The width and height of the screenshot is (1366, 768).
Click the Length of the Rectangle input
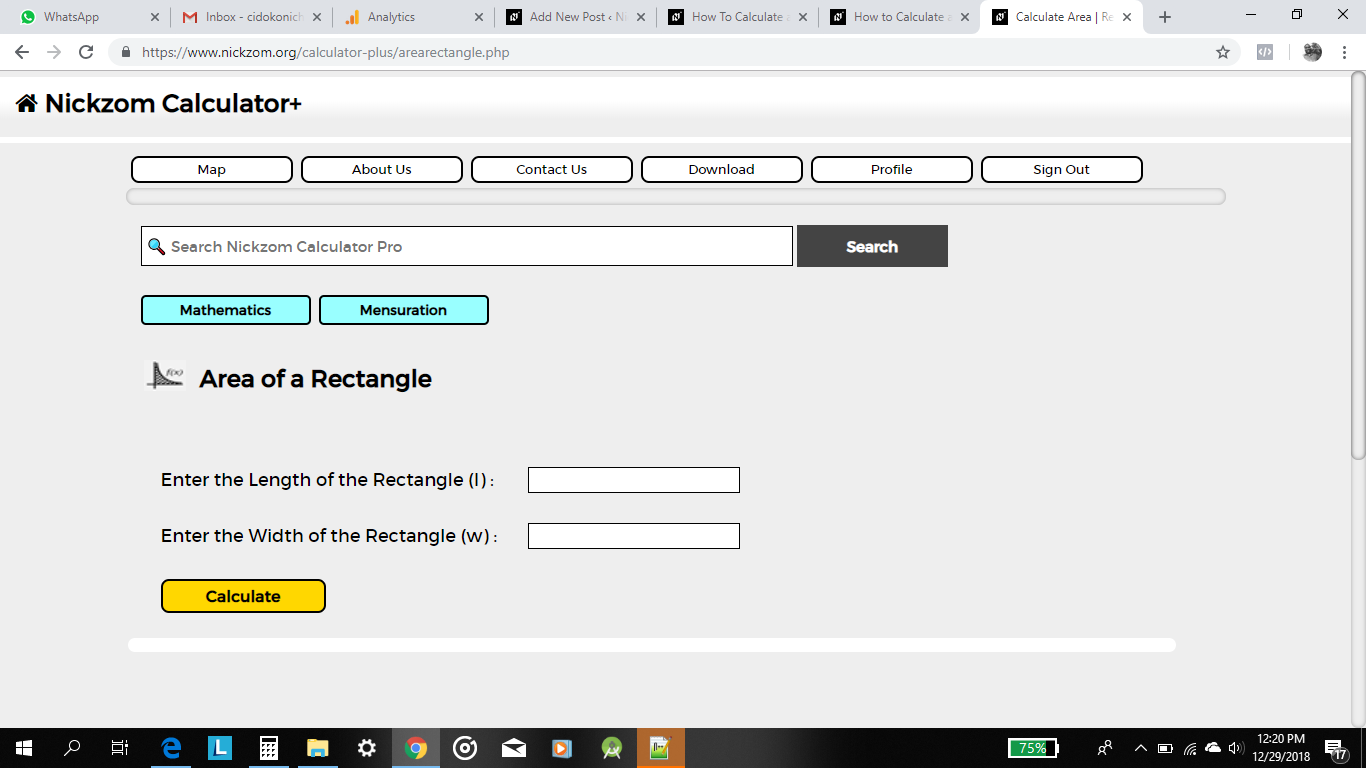634,480
